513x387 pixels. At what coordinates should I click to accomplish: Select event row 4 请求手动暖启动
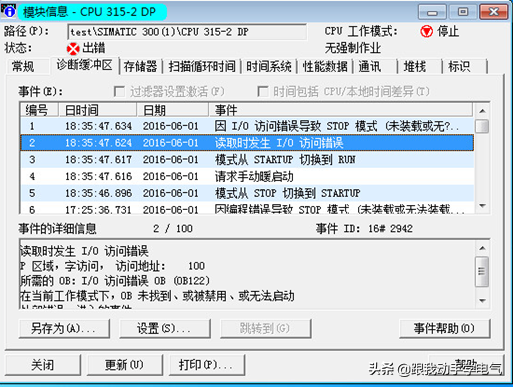click(x=247, y=176)
